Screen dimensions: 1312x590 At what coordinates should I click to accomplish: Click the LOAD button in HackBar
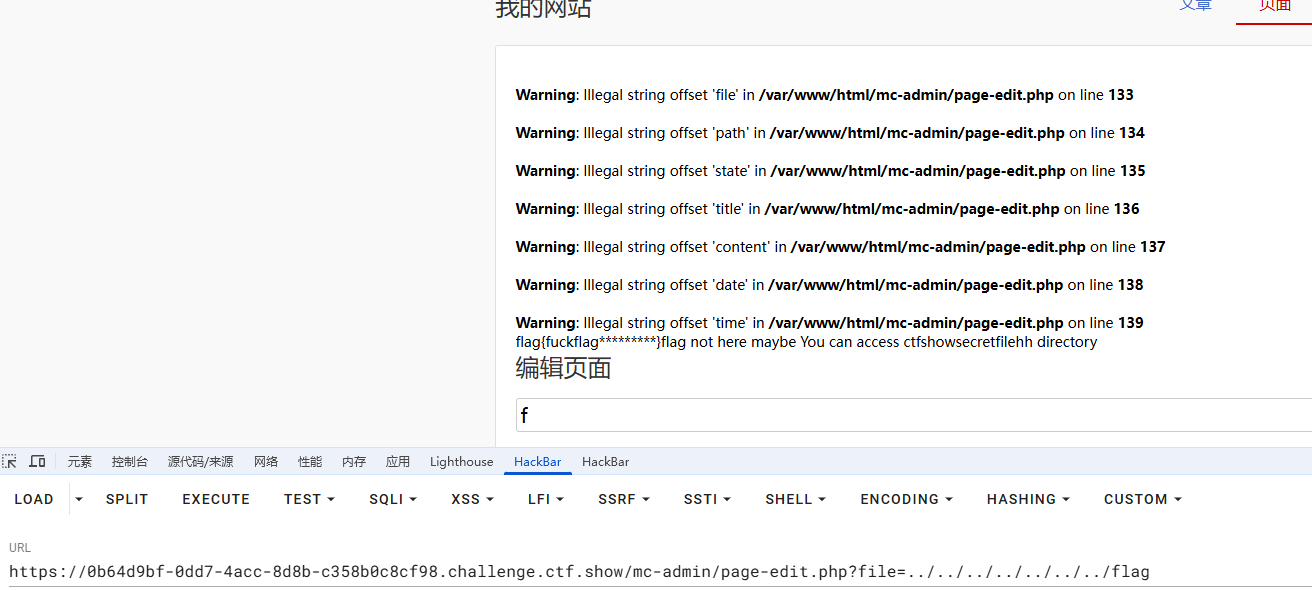pos(34,499)
